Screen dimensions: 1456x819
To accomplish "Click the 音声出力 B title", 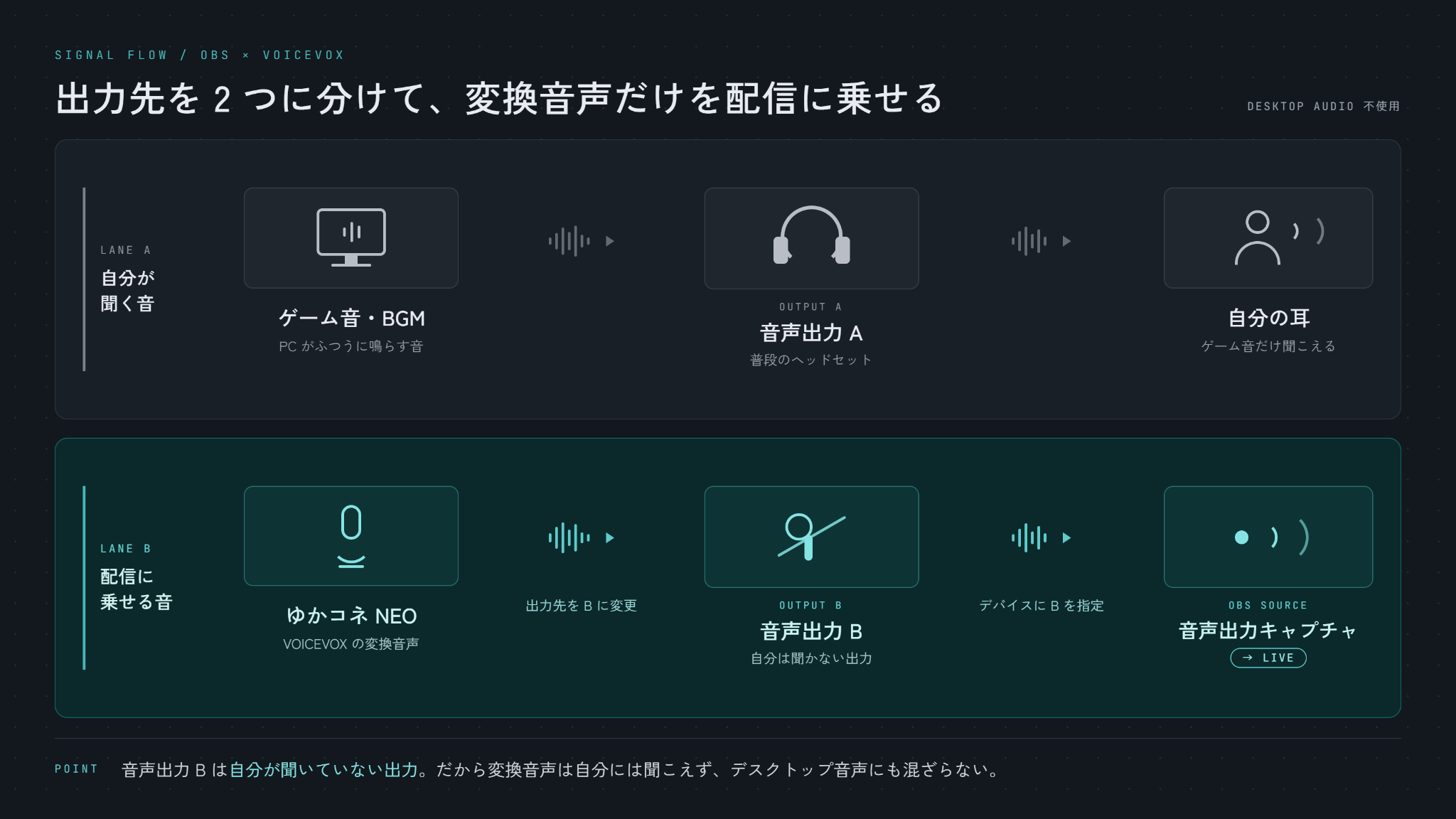I will point(811,631).
